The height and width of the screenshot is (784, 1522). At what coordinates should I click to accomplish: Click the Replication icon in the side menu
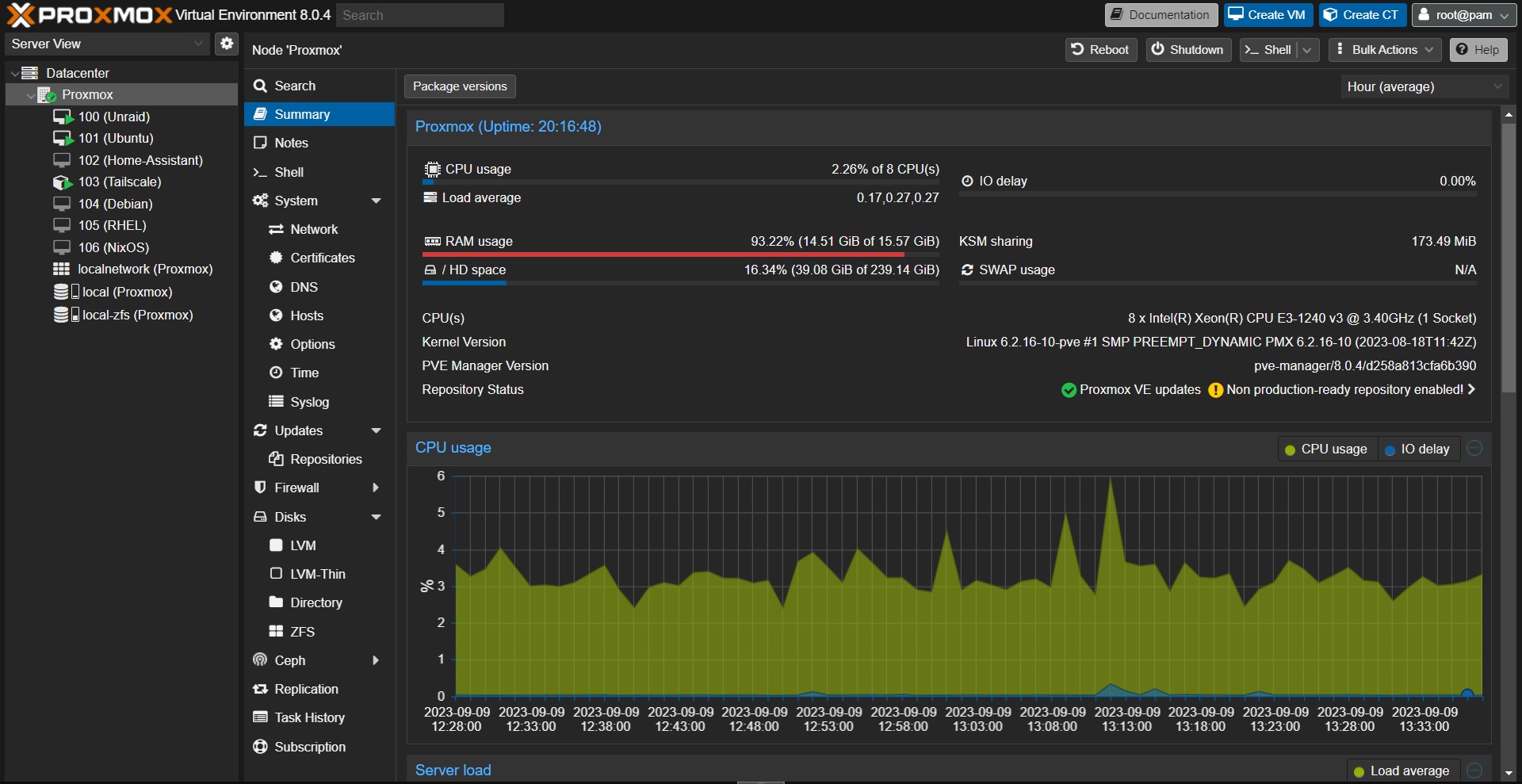[x=260, y=689]
